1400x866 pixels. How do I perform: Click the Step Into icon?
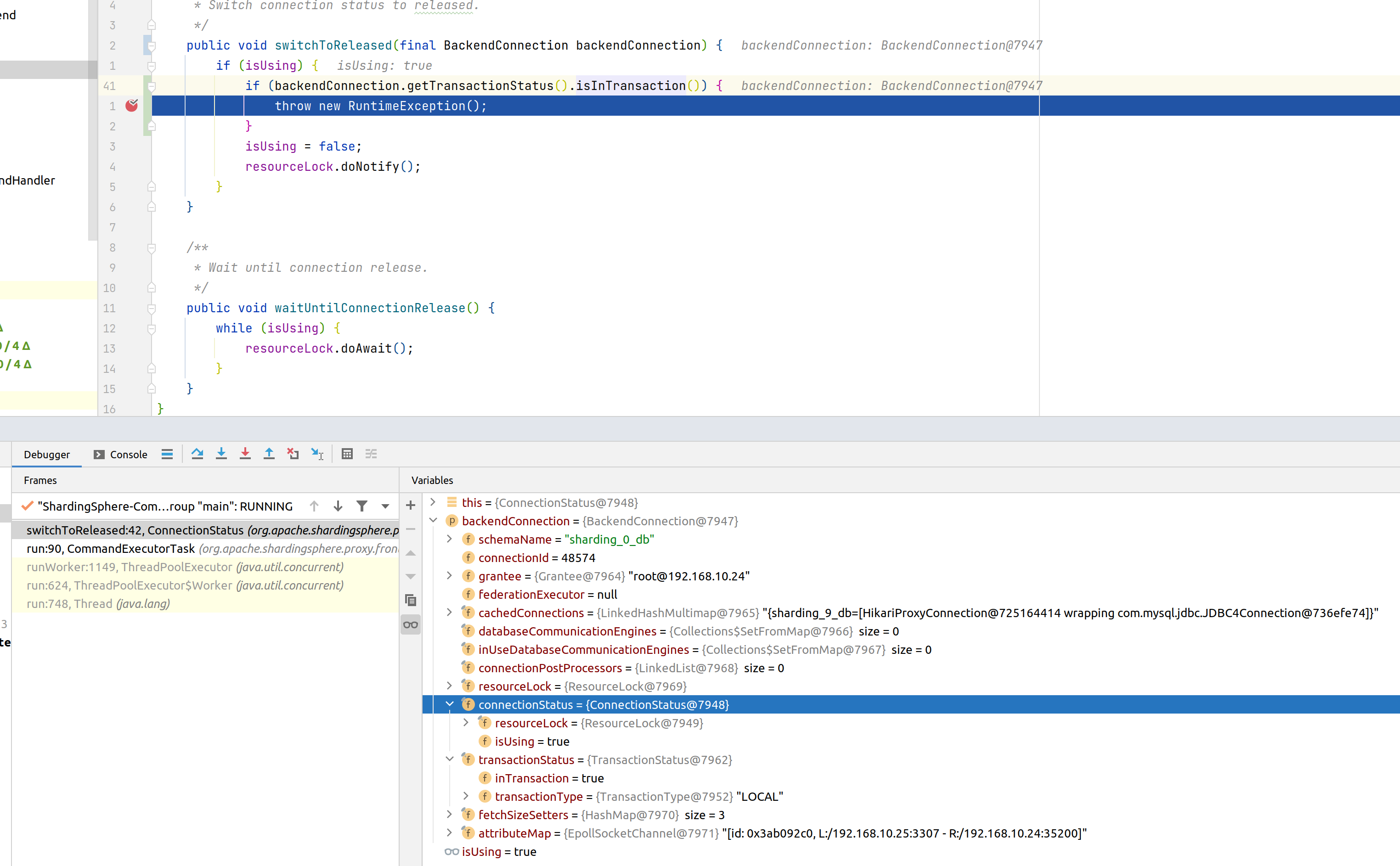click(221, 454)
